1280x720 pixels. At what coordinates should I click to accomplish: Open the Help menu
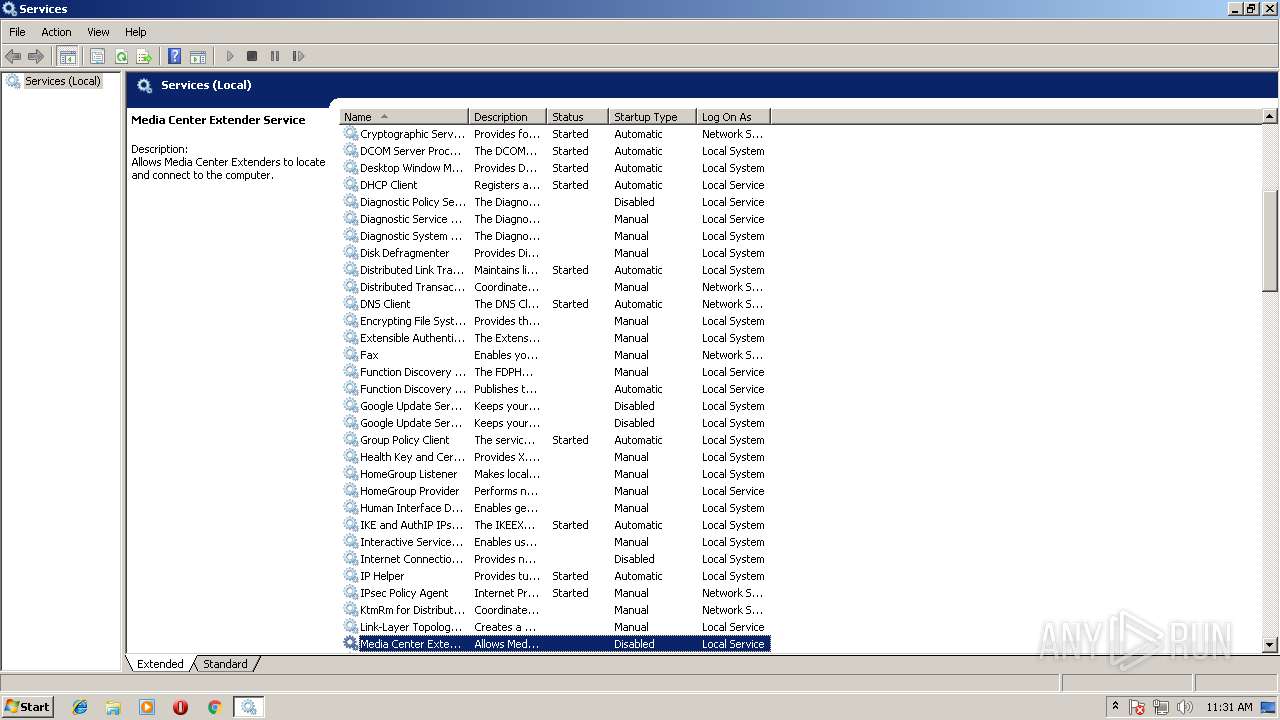pyautogui.click(x=135, y=32)
